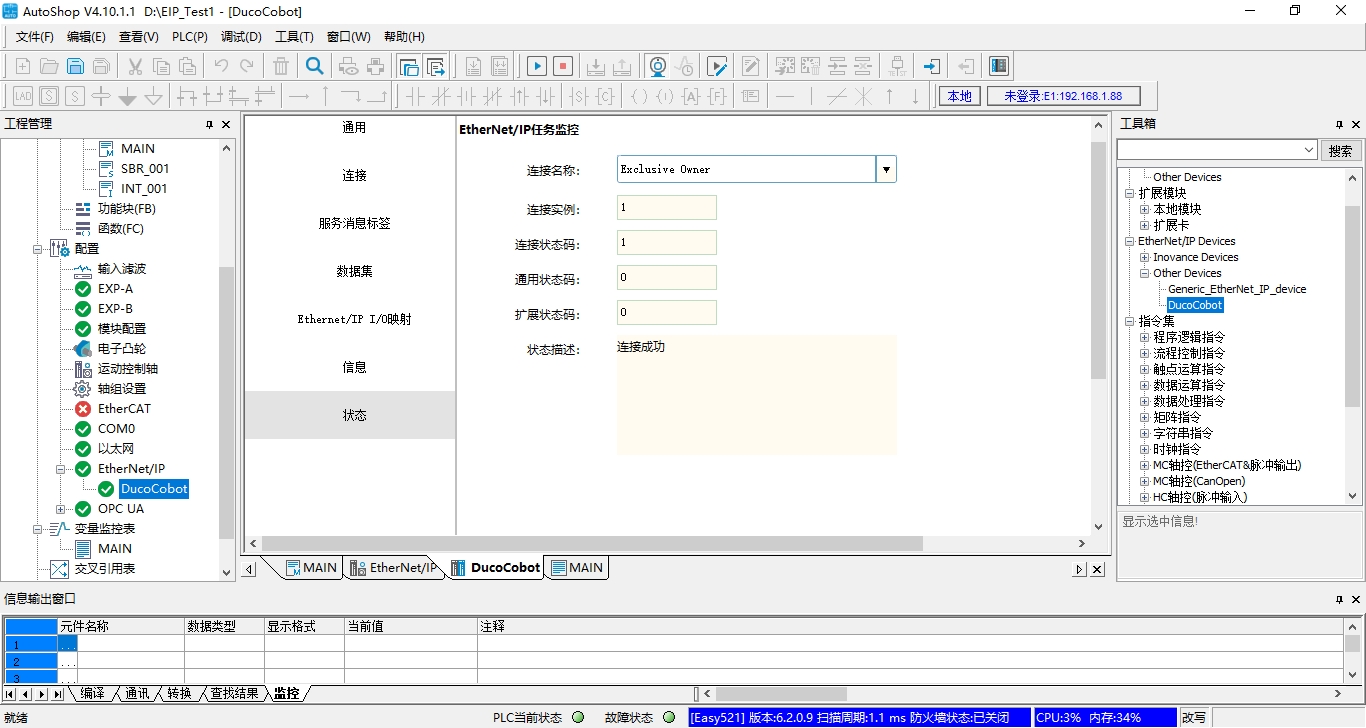Click the 故障状态 green indicator
The height and width of the screenshot is (728, 1366).
click(x=669, y=718)
